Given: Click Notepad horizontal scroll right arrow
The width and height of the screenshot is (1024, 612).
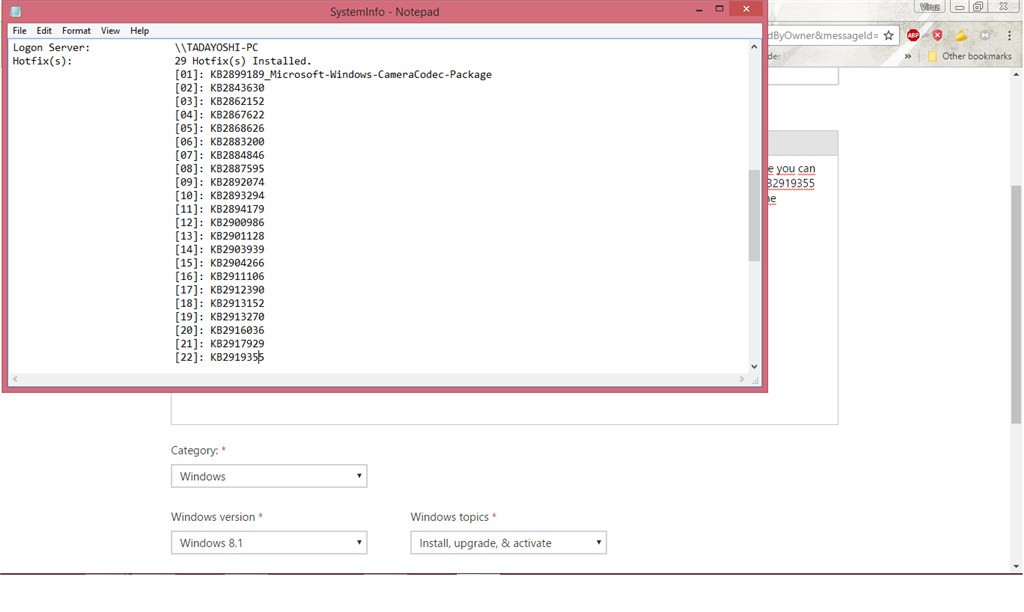Looking at the screenshot, I should (742, 379).
